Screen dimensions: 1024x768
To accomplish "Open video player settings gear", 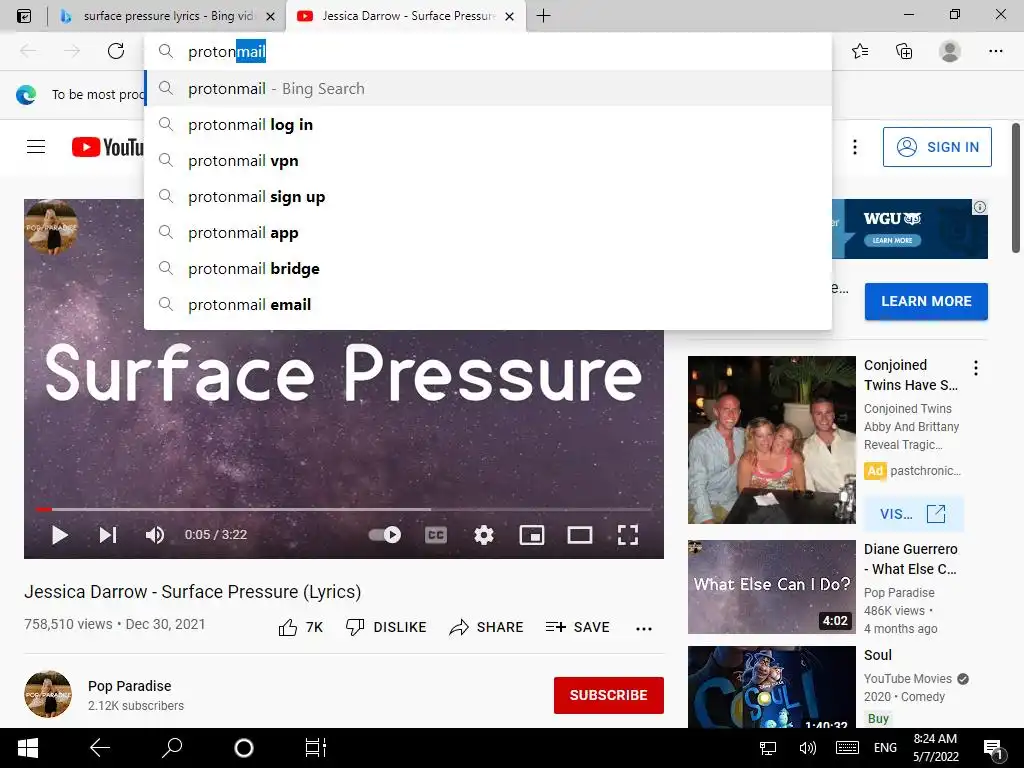I will (x=484, y=536).
